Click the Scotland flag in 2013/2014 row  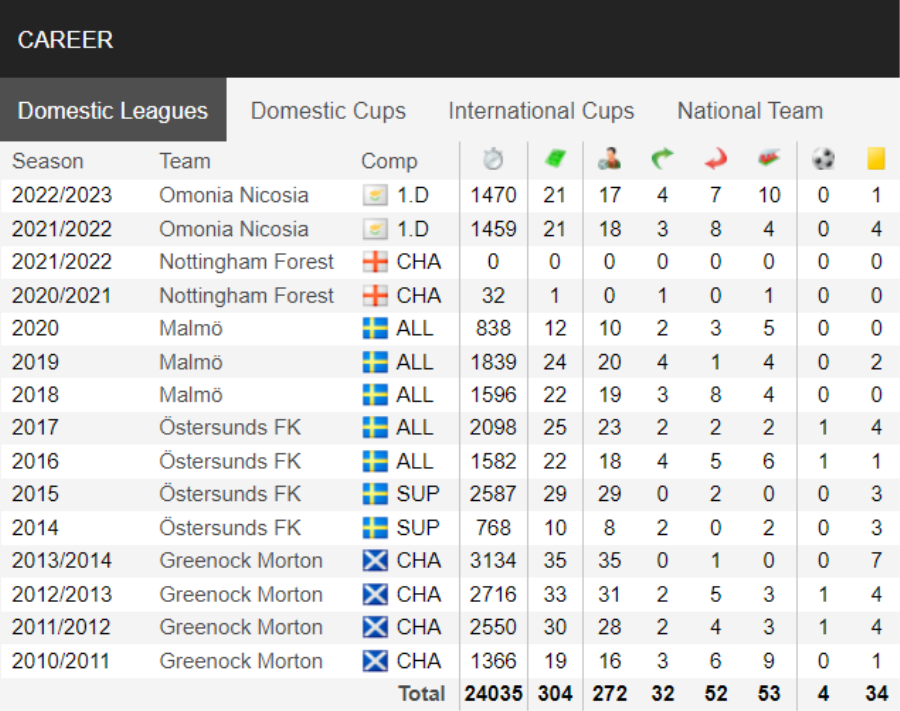click(x=374, y=561)
